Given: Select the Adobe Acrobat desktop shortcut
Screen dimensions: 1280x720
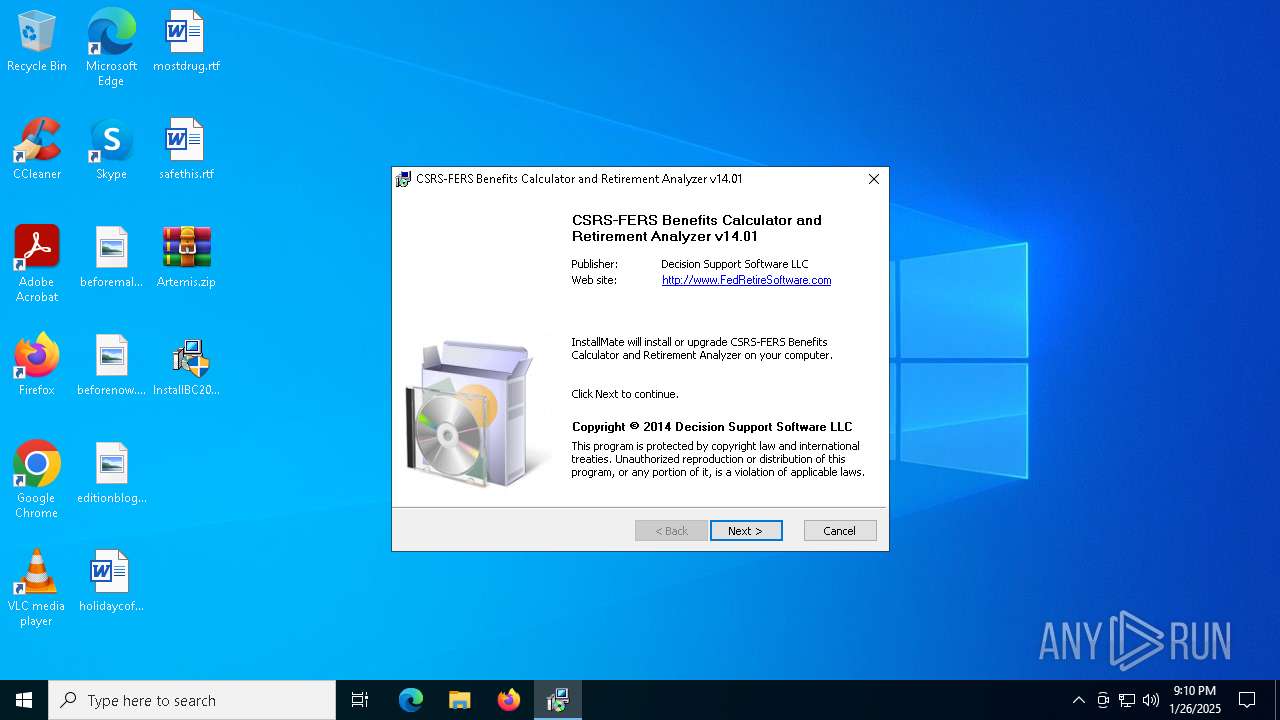Looking at the screenshot, I should click(37, 264).
